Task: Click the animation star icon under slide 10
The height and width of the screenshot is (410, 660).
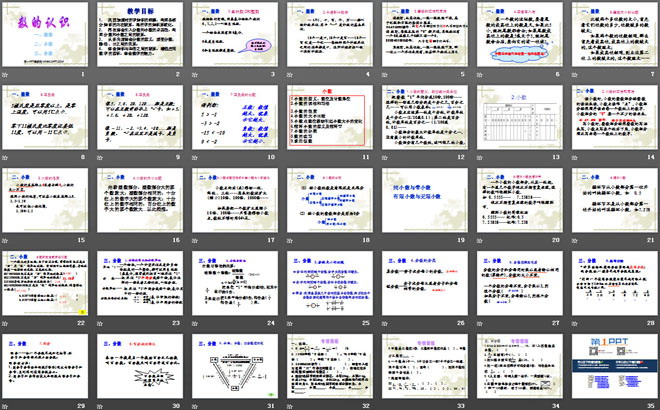Action: pyautogui.click(x=195, y=157)
